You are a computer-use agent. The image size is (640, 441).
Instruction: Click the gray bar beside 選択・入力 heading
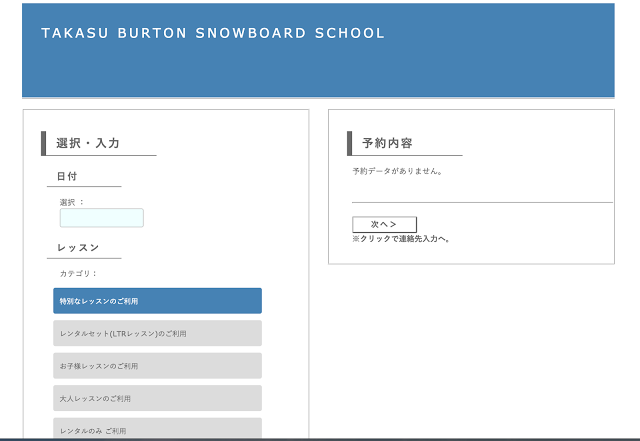(44, 144)
